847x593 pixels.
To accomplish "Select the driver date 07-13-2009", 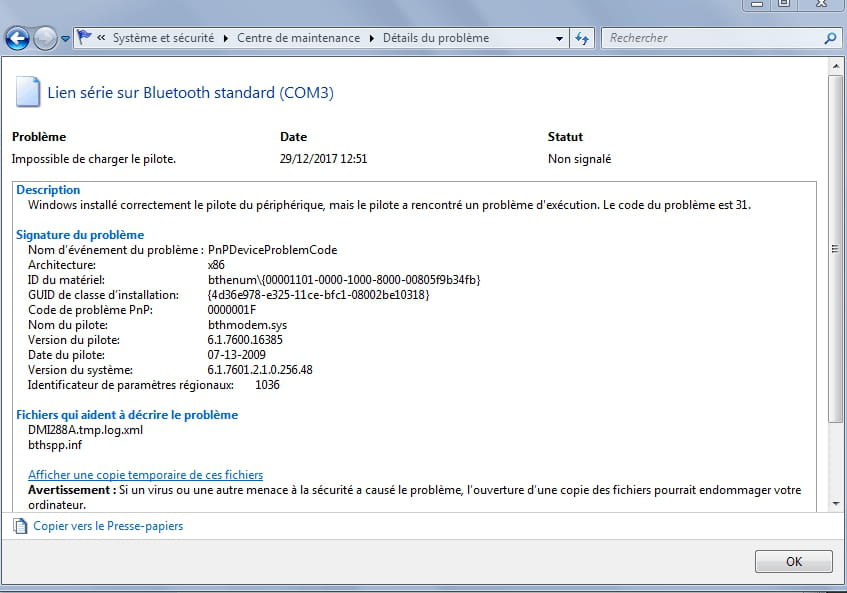I will click(x=237, y=355).
